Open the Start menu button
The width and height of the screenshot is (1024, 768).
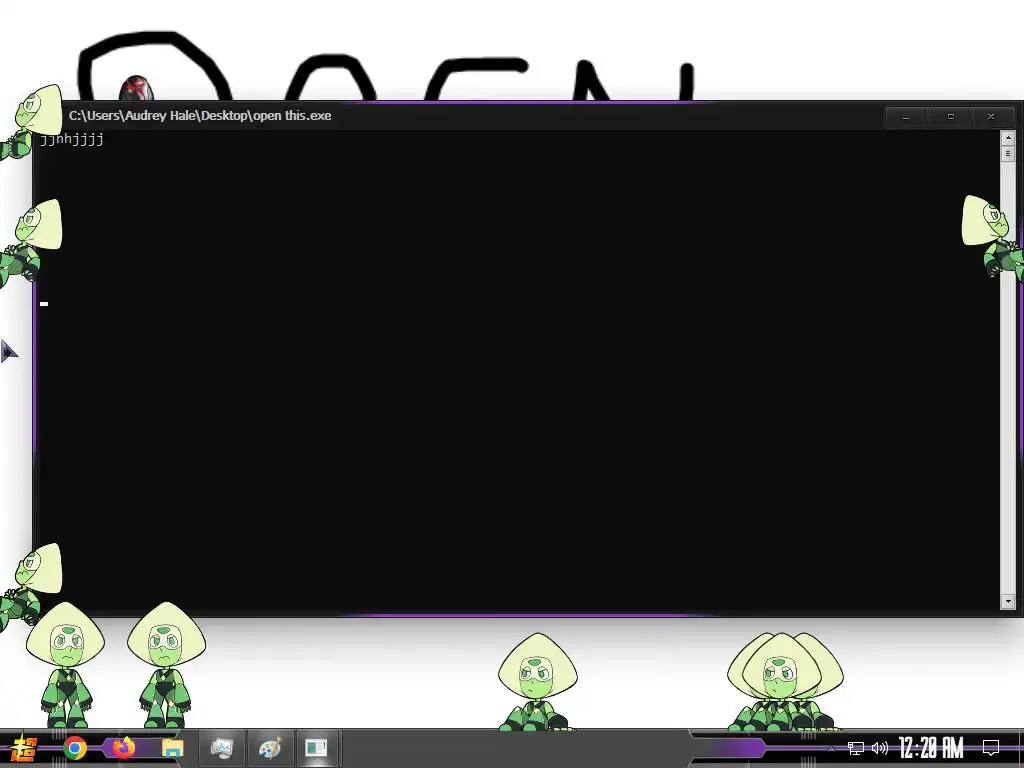click(x=24, y=748)
